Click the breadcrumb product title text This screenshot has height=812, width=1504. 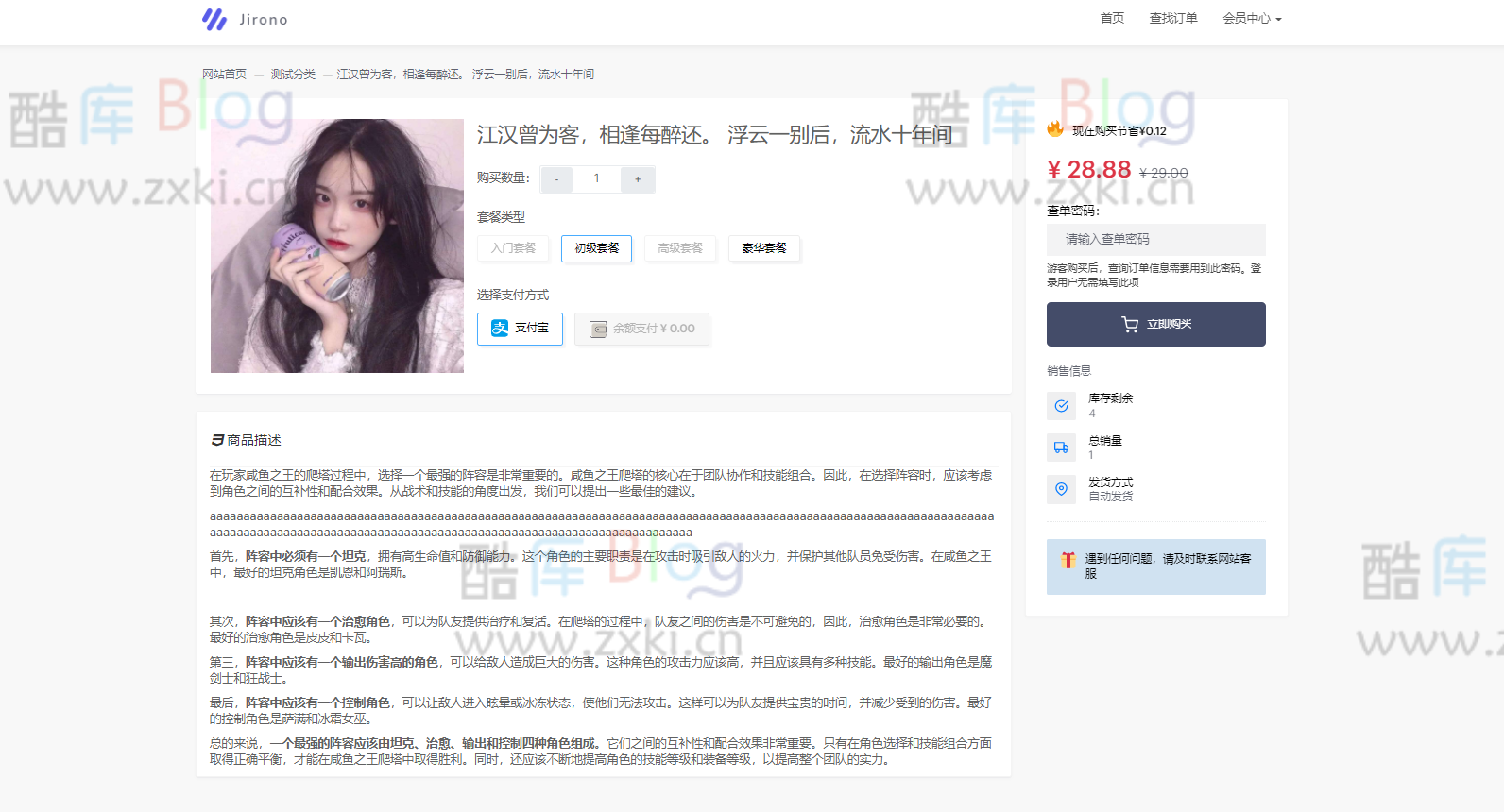click(x=466, y=74)
